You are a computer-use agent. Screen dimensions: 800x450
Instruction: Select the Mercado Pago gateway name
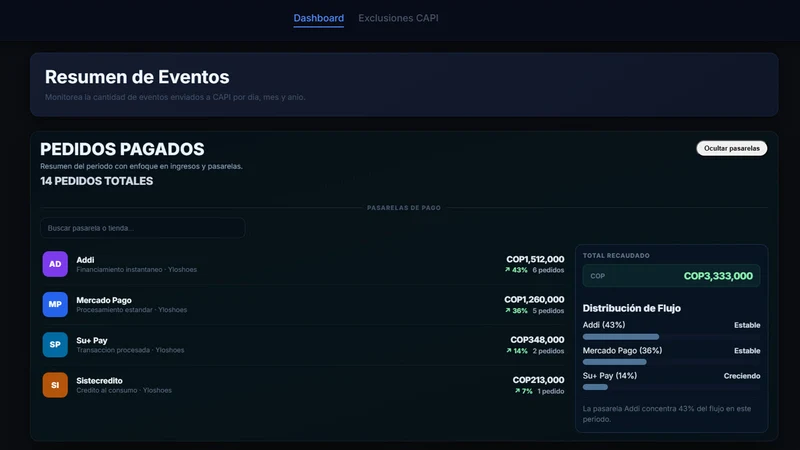pos(104,300)
